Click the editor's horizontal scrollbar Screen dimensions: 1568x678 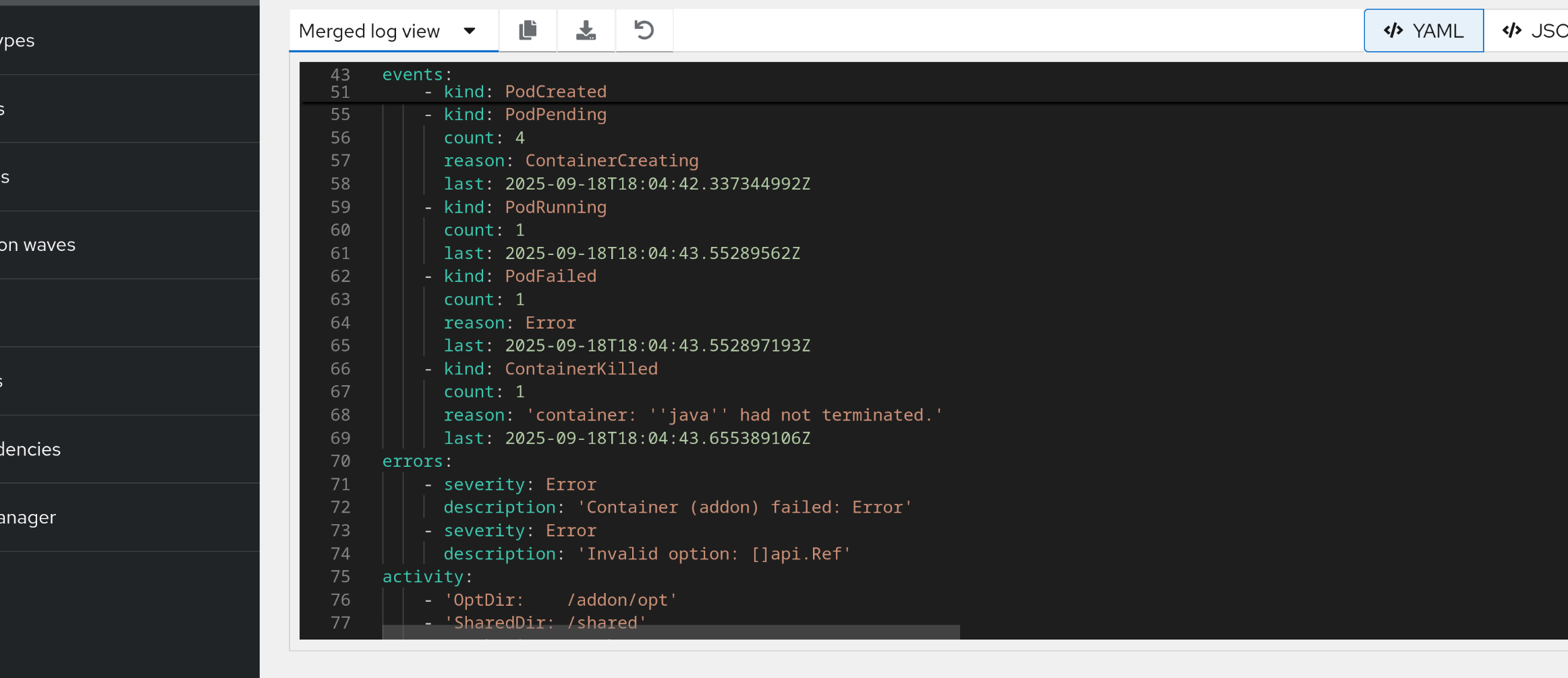pos(671,632)
